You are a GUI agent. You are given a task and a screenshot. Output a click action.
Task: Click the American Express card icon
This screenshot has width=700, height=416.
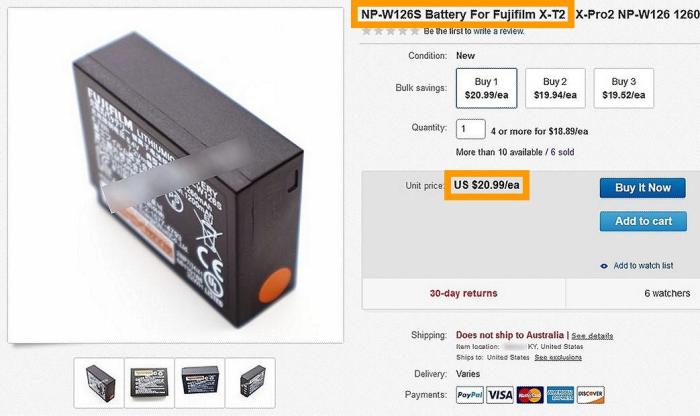coord(560,395)
